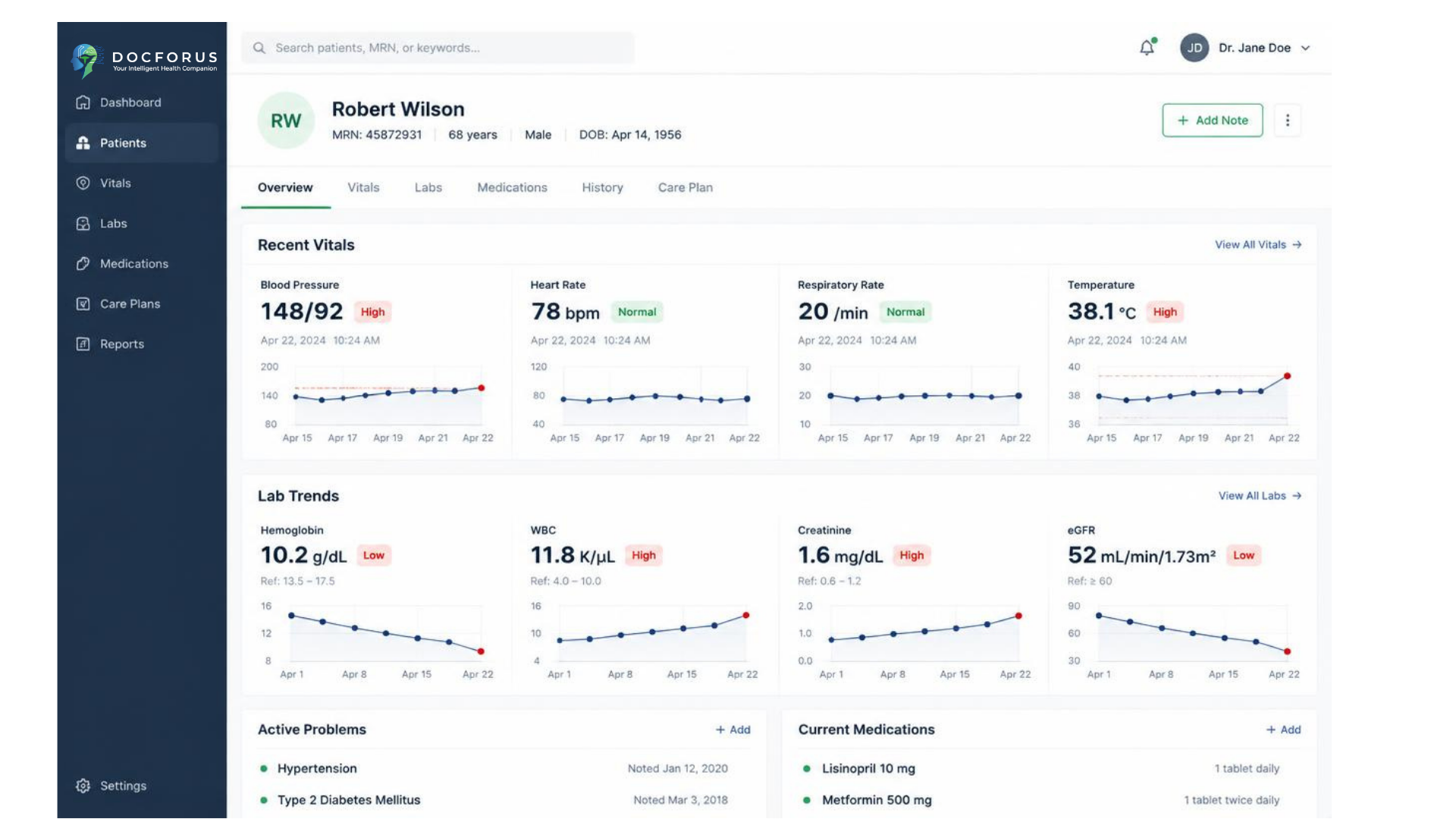Click the 10.2 g/dL hemoglobin value

click(x=303, y=555)
